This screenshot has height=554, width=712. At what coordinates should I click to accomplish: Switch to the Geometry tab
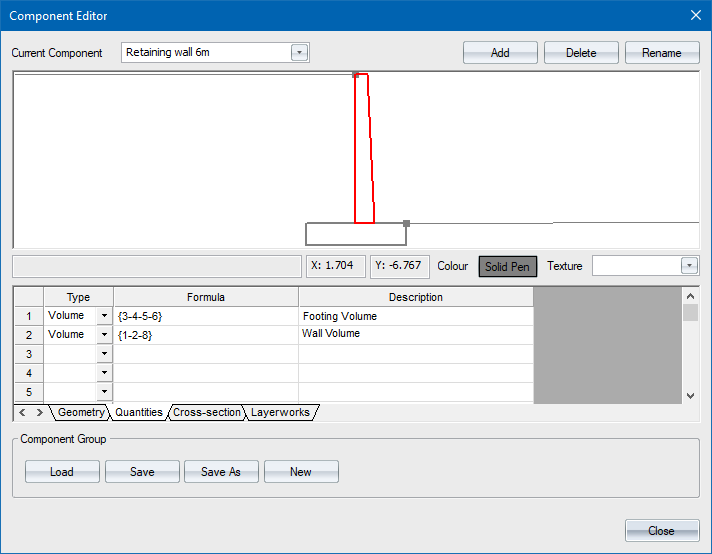pos(80,412)
